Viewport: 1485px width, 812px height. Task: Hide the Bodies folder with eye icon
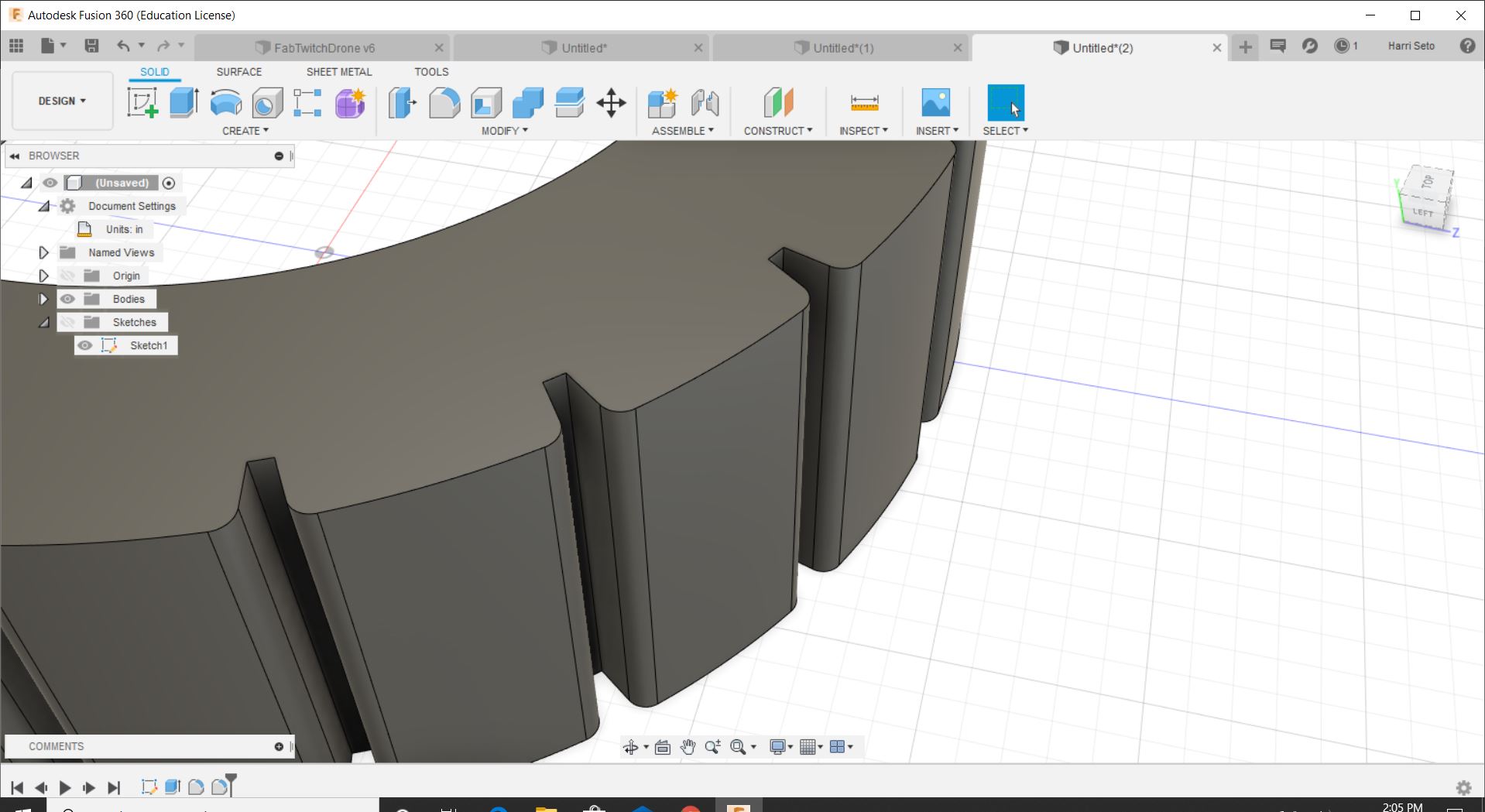[x=68, y=299]
